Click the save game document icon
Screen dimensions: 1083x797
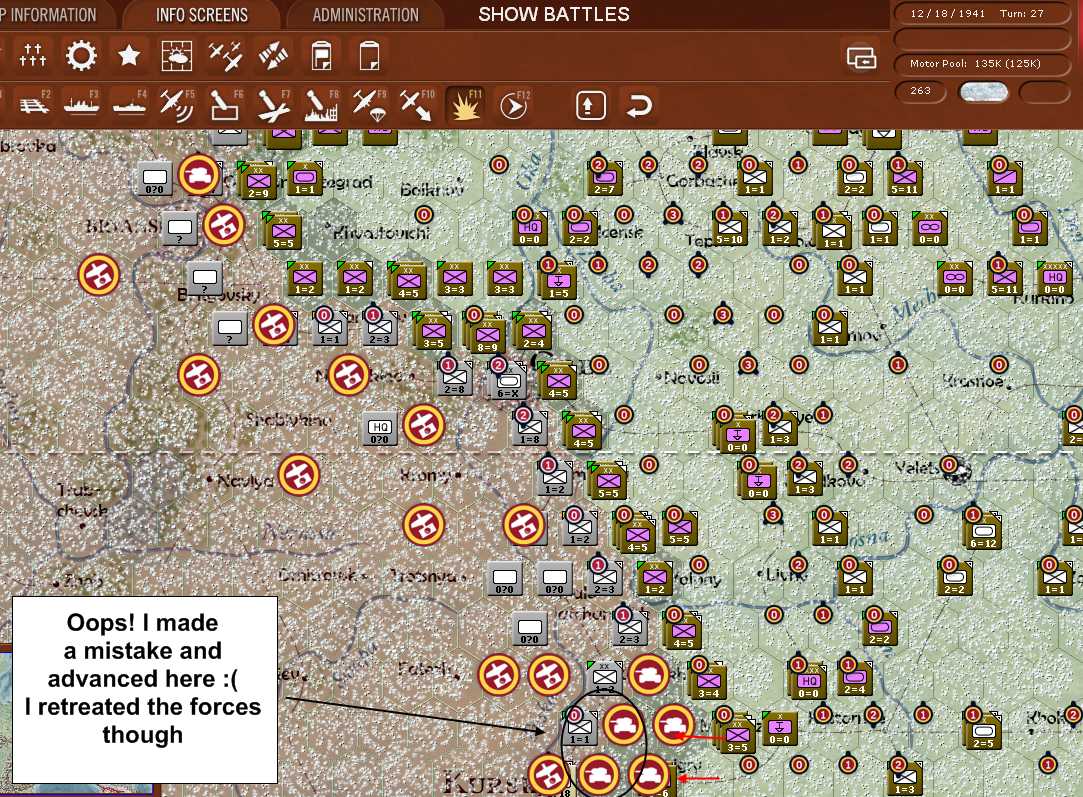point(321,56)
